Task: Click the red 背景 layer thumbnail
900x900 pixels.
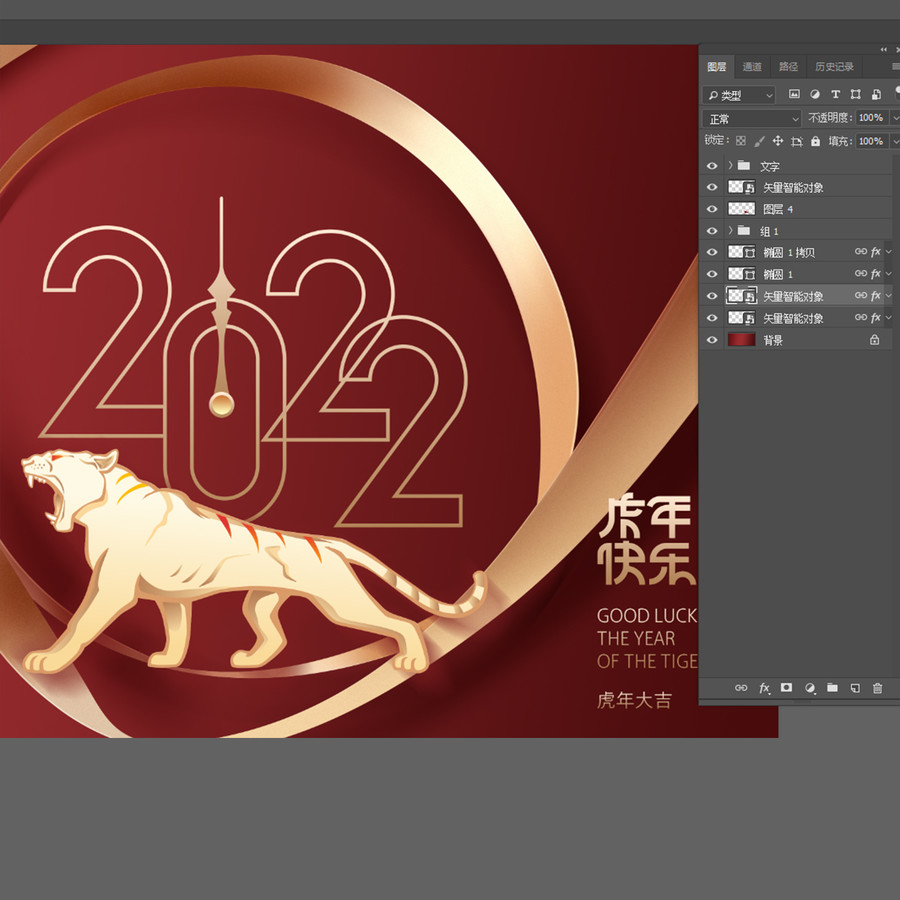Action: pyautogui.click(x=741, y=340)
